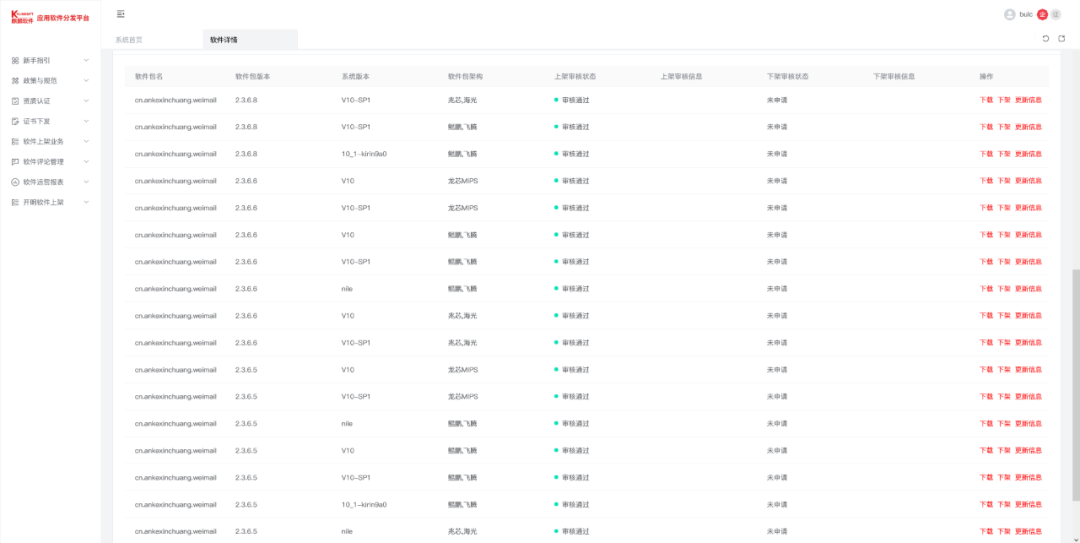This screenshot has width=1080, height=543.
Task: Switch to the 系统首页 tab
Action: 129,40
